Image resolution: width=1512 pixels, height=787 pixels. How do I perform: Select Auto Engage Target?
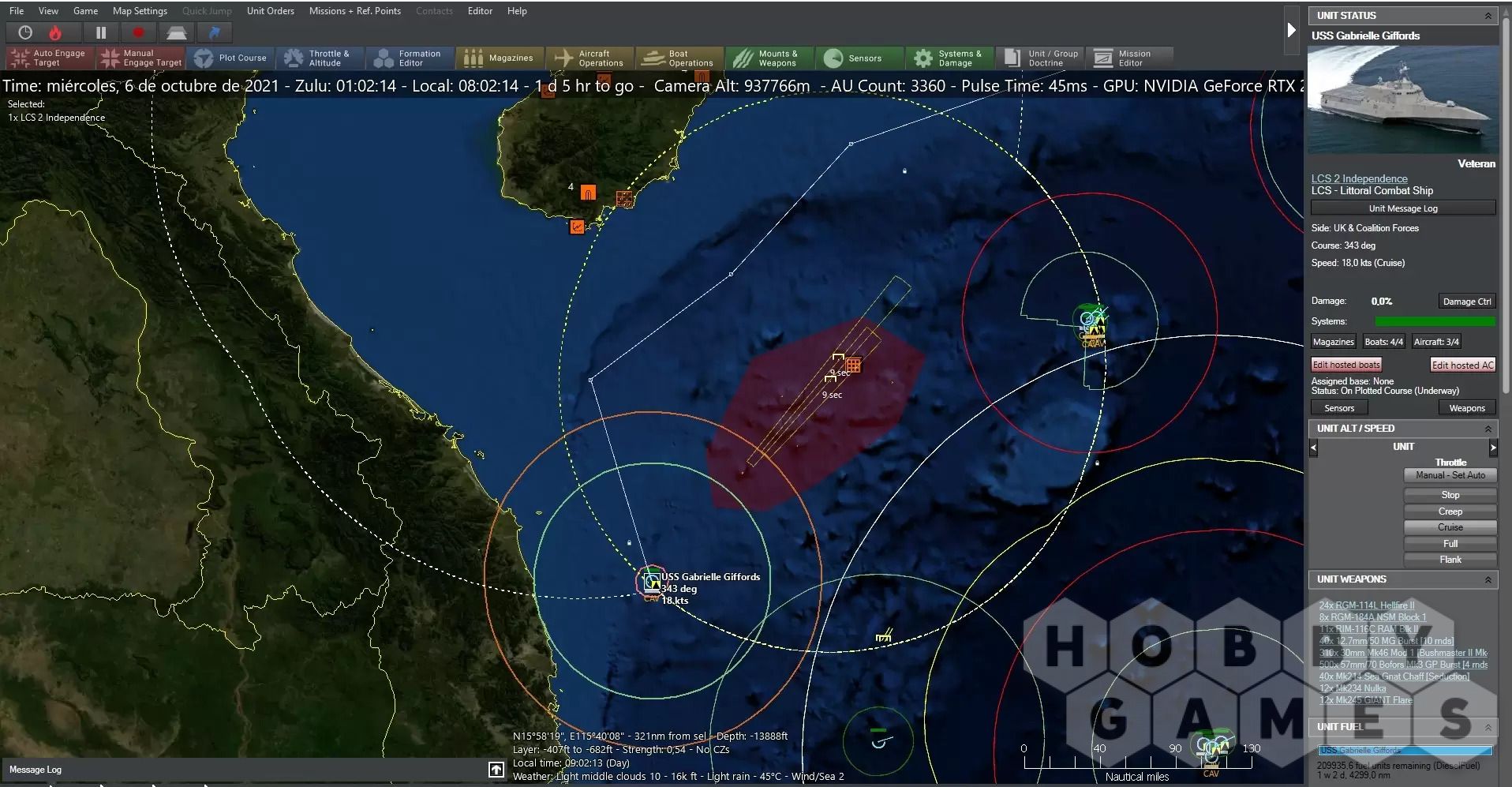point(49,58)
